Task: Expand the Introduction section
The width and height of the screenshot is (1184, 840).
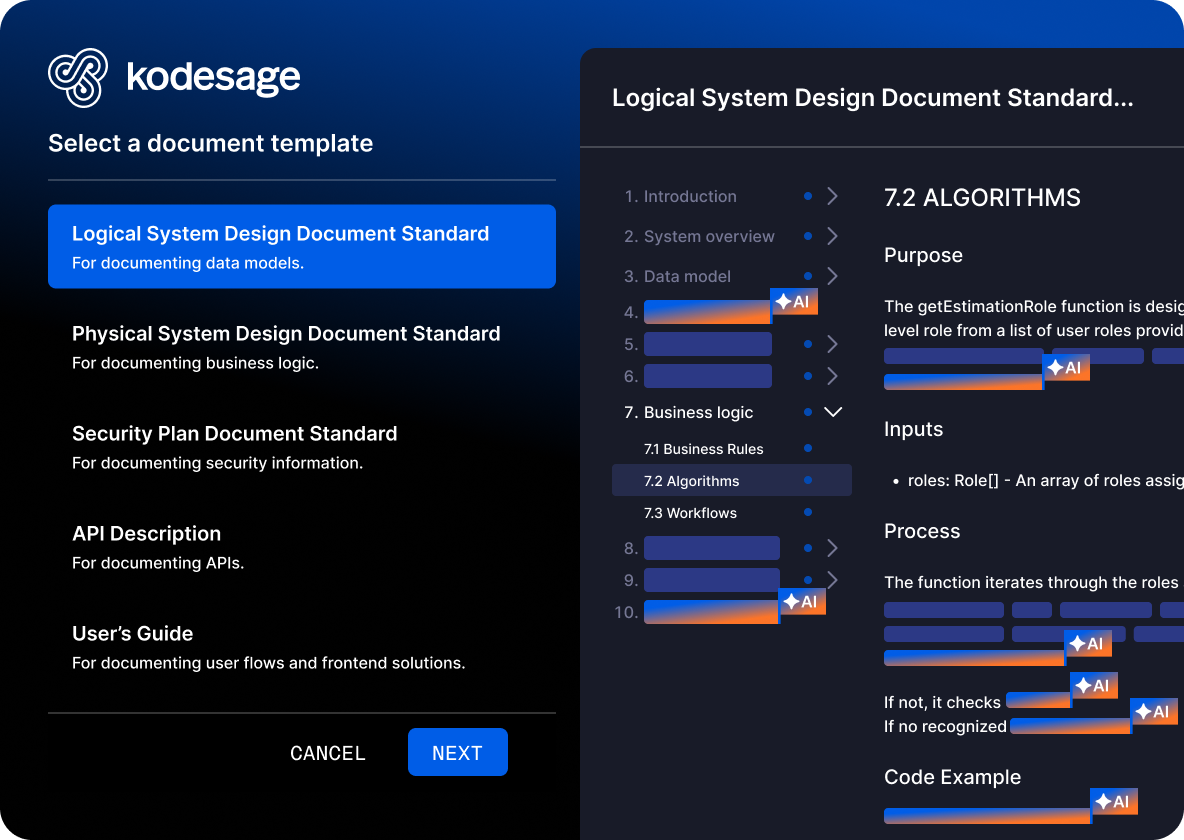Action: tap(832, 196)
